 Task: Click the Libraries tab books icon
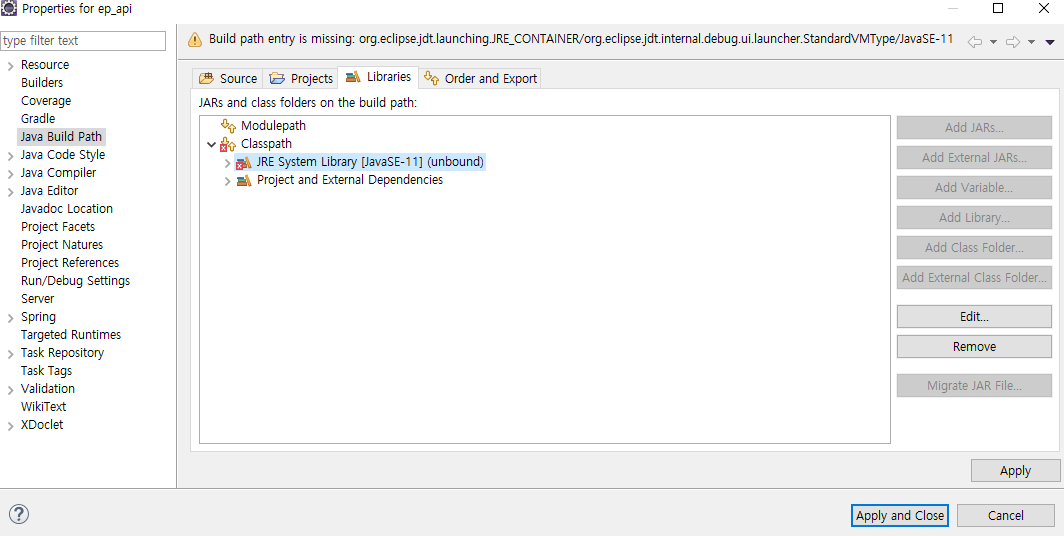(x=353, y=77)
